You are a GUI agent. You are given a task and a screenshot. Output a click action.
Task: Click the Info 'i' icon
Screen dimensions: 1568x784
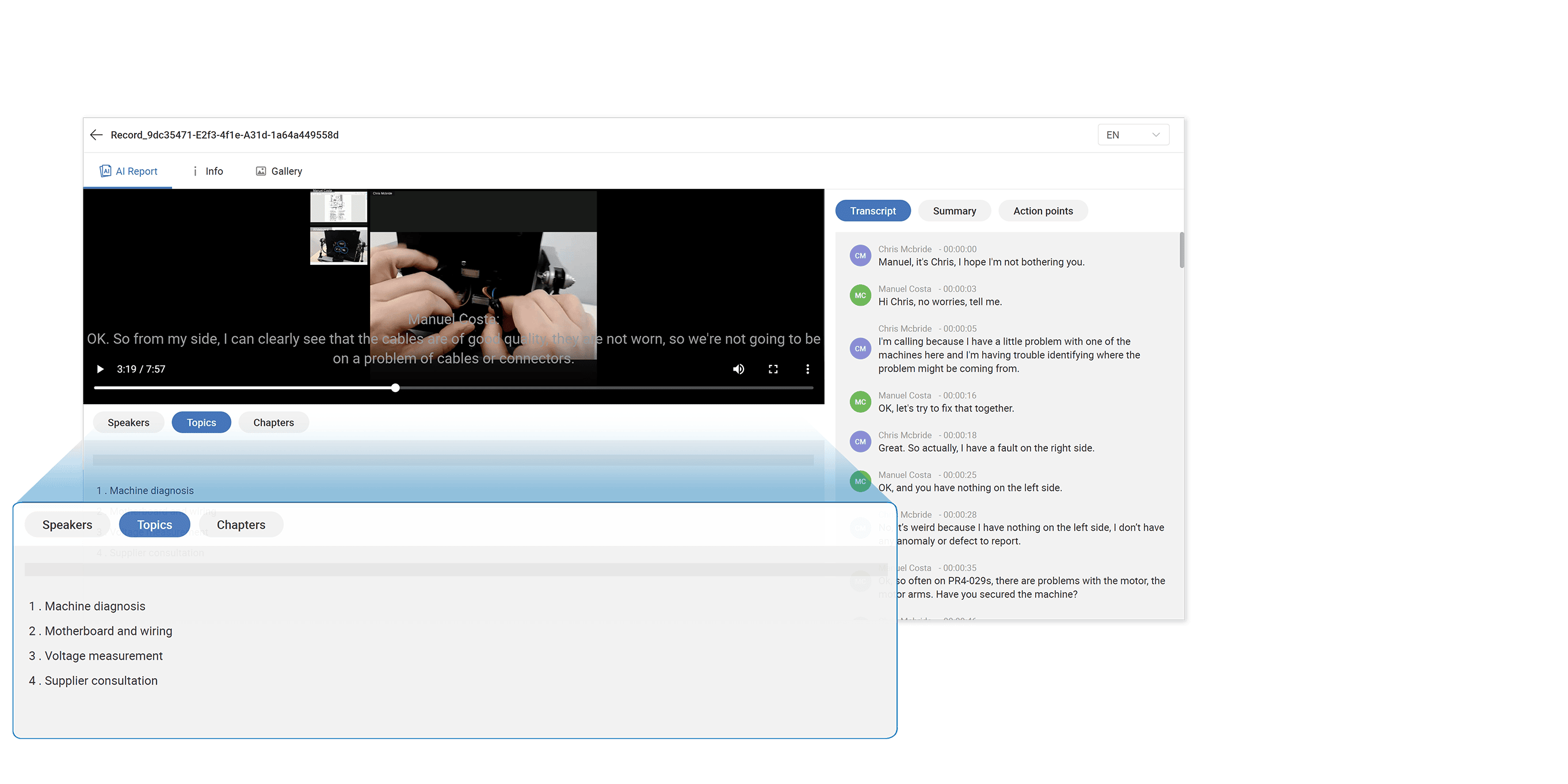coord(195,171)
